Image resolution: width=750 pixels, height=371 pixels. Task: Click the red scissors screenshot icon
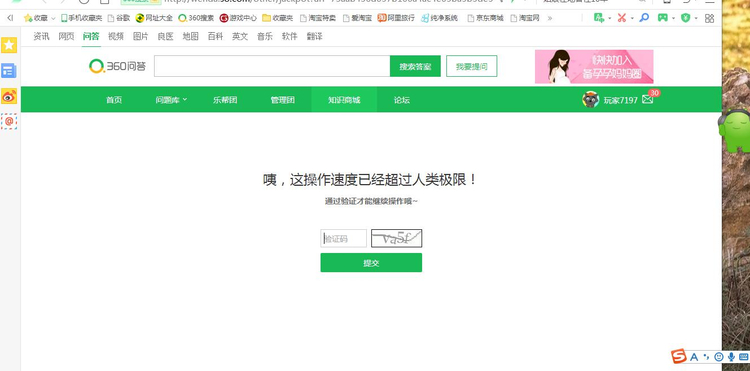[x=622, y=18]
